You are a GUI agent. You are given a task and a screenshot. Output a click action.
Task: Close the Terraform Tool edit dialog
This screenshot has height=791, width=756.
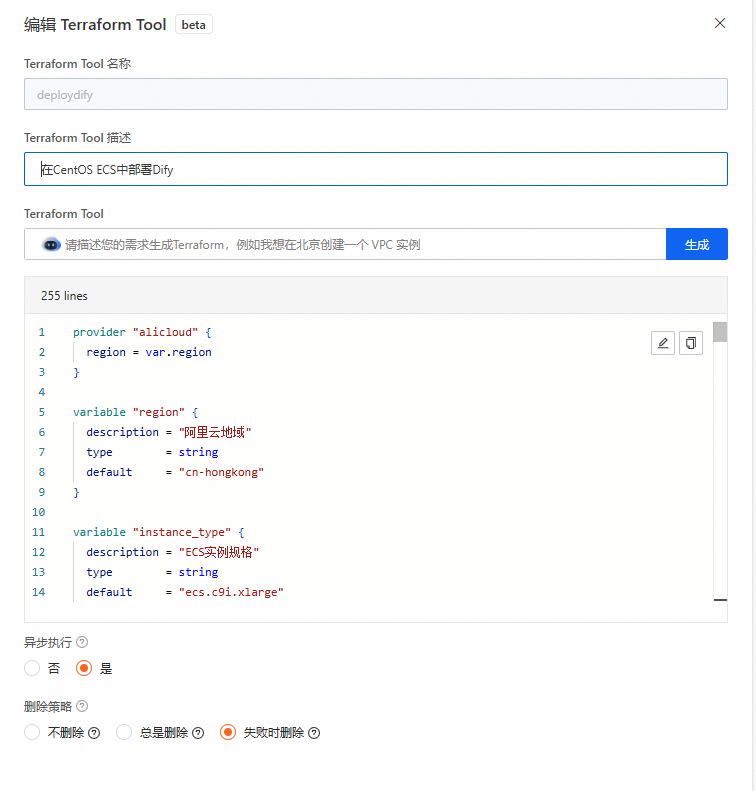coord(720,23)
